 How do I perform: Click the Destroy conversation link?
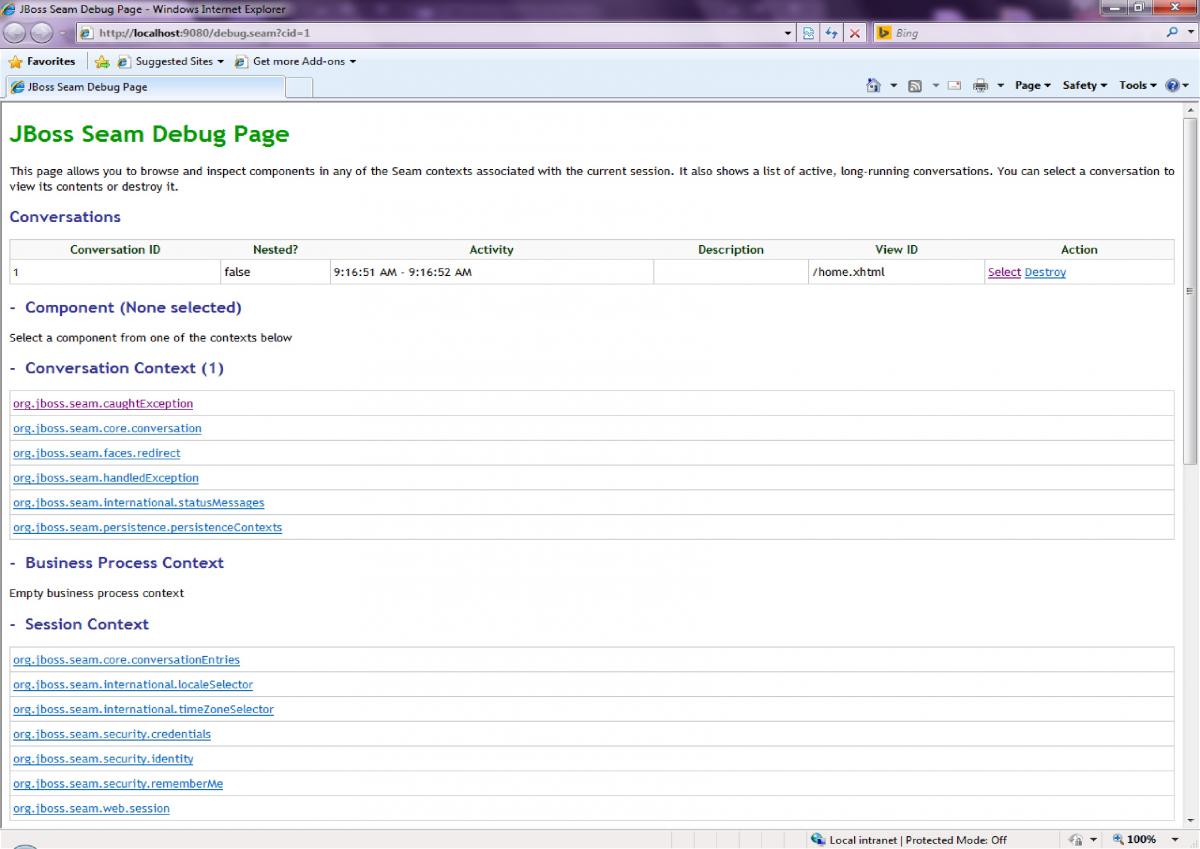click(x=1045, y=273)
